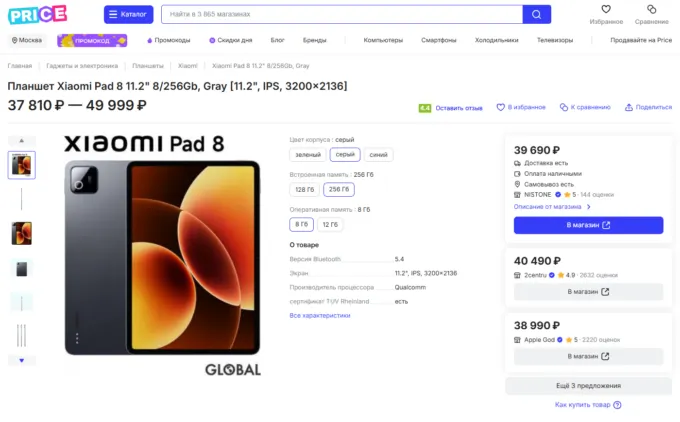
Task: Go to Главная breadcrumb
Action: point(20,66)
